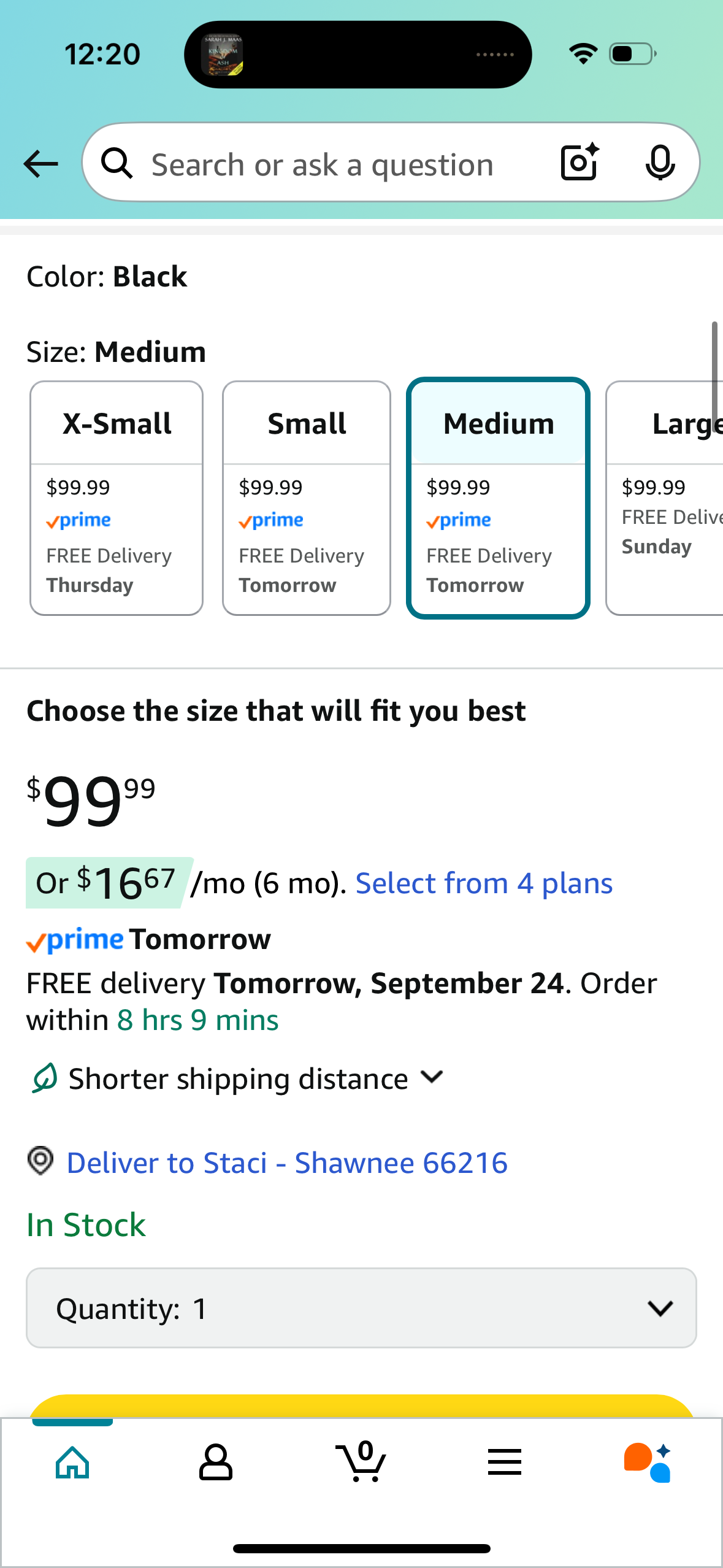Go to the Home tab icon

point(72,1462)
